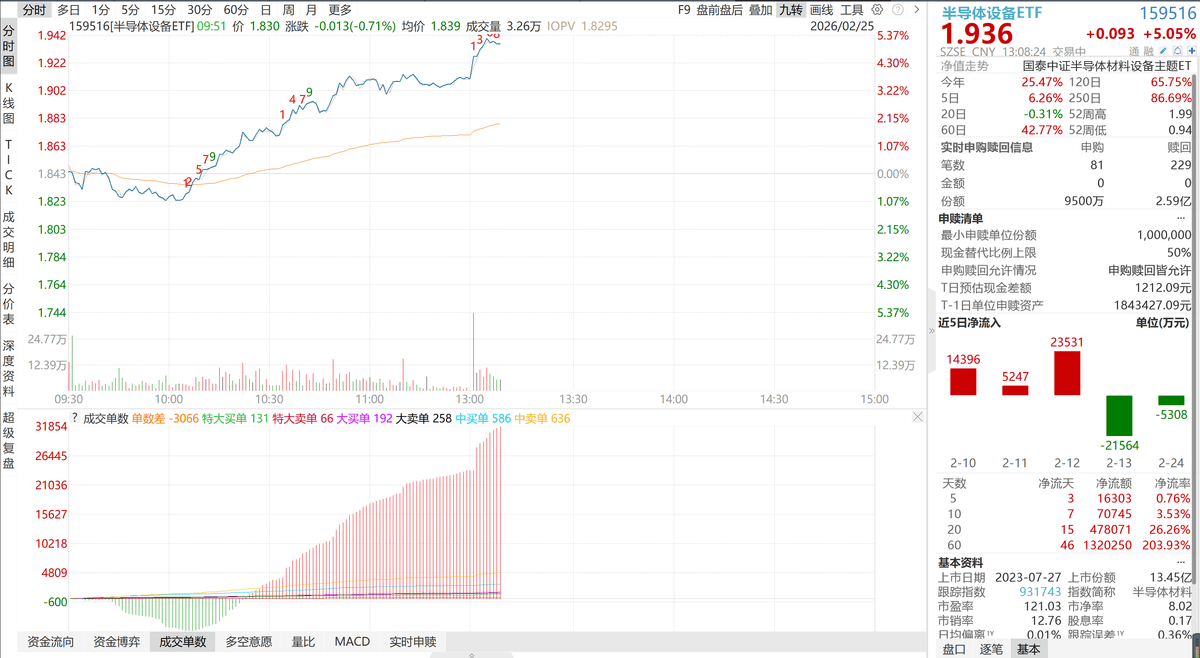
Task: Switch to the 资金流向 tab
Action: point(49,641)
